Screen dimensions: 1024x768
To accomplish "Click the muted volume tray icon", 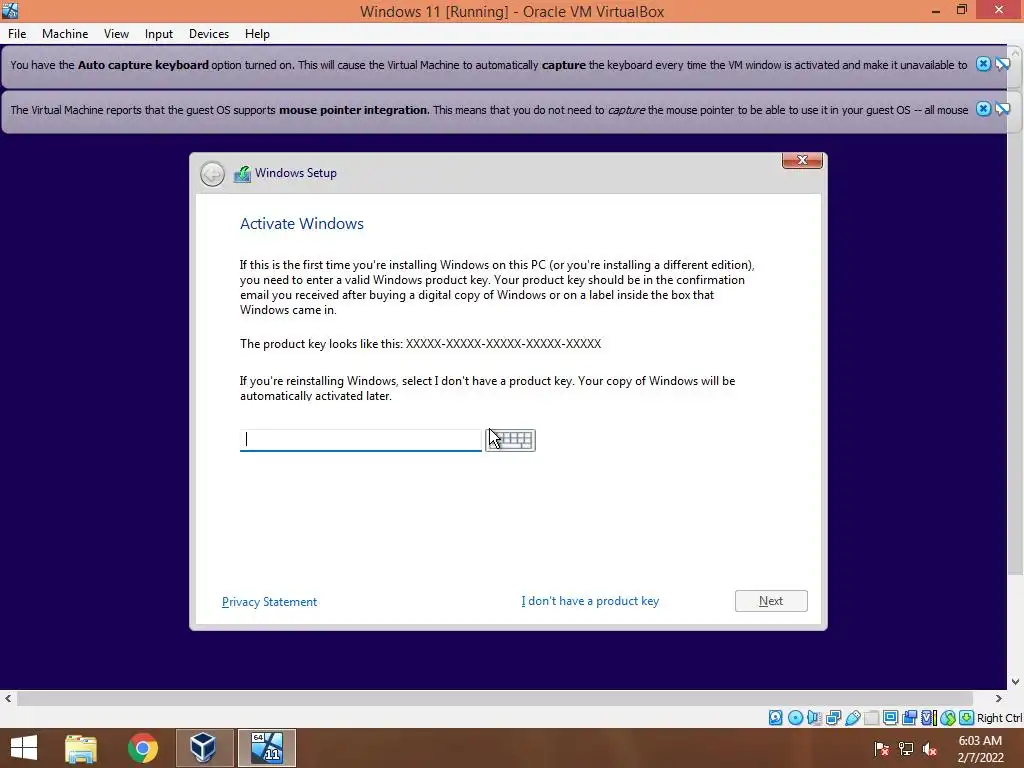I will tap(930, 748).
